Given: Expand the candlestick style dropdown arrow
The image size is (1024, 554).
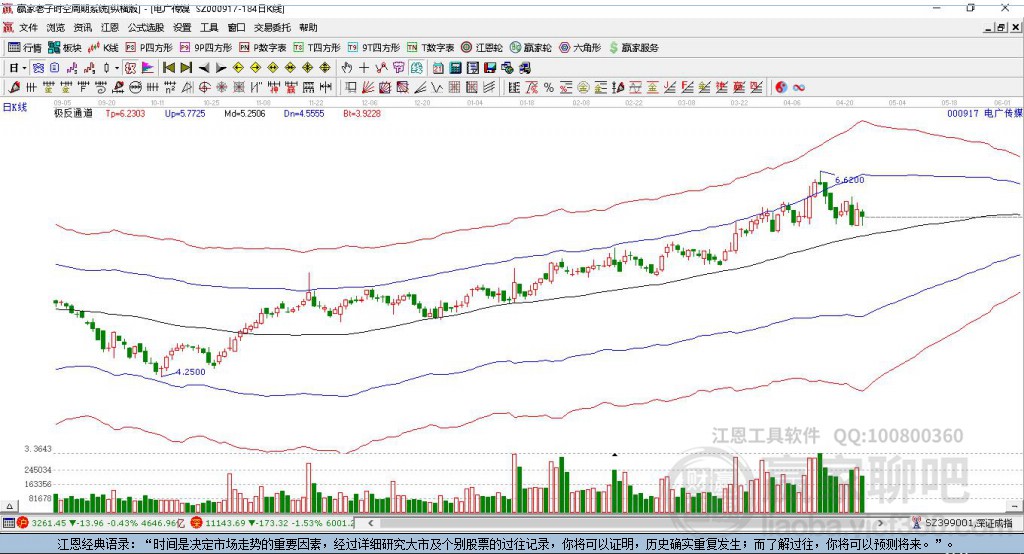Looking at the screenshot, I should click(117, 68).
